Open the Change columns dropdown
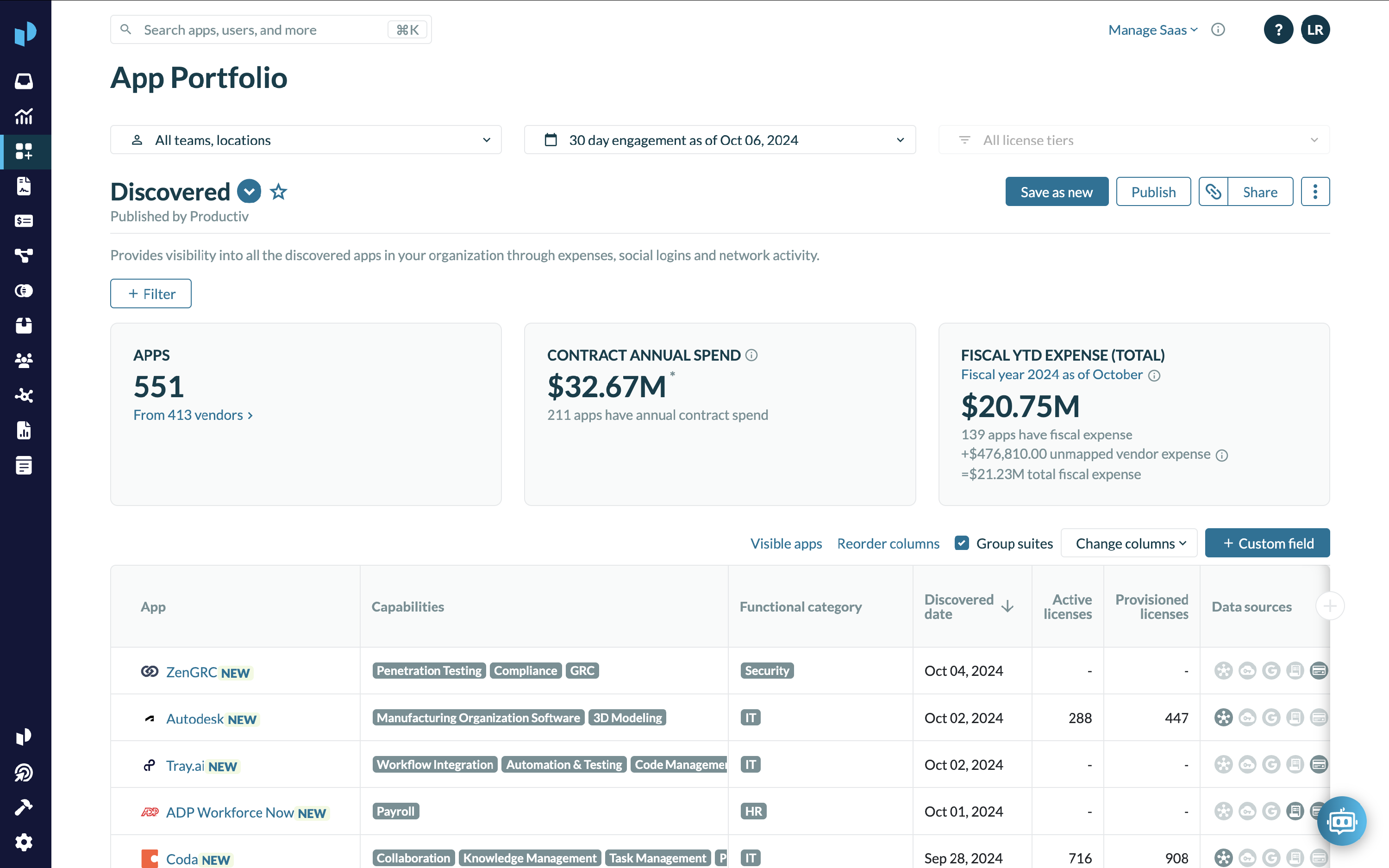 (x=1129, y=543)
